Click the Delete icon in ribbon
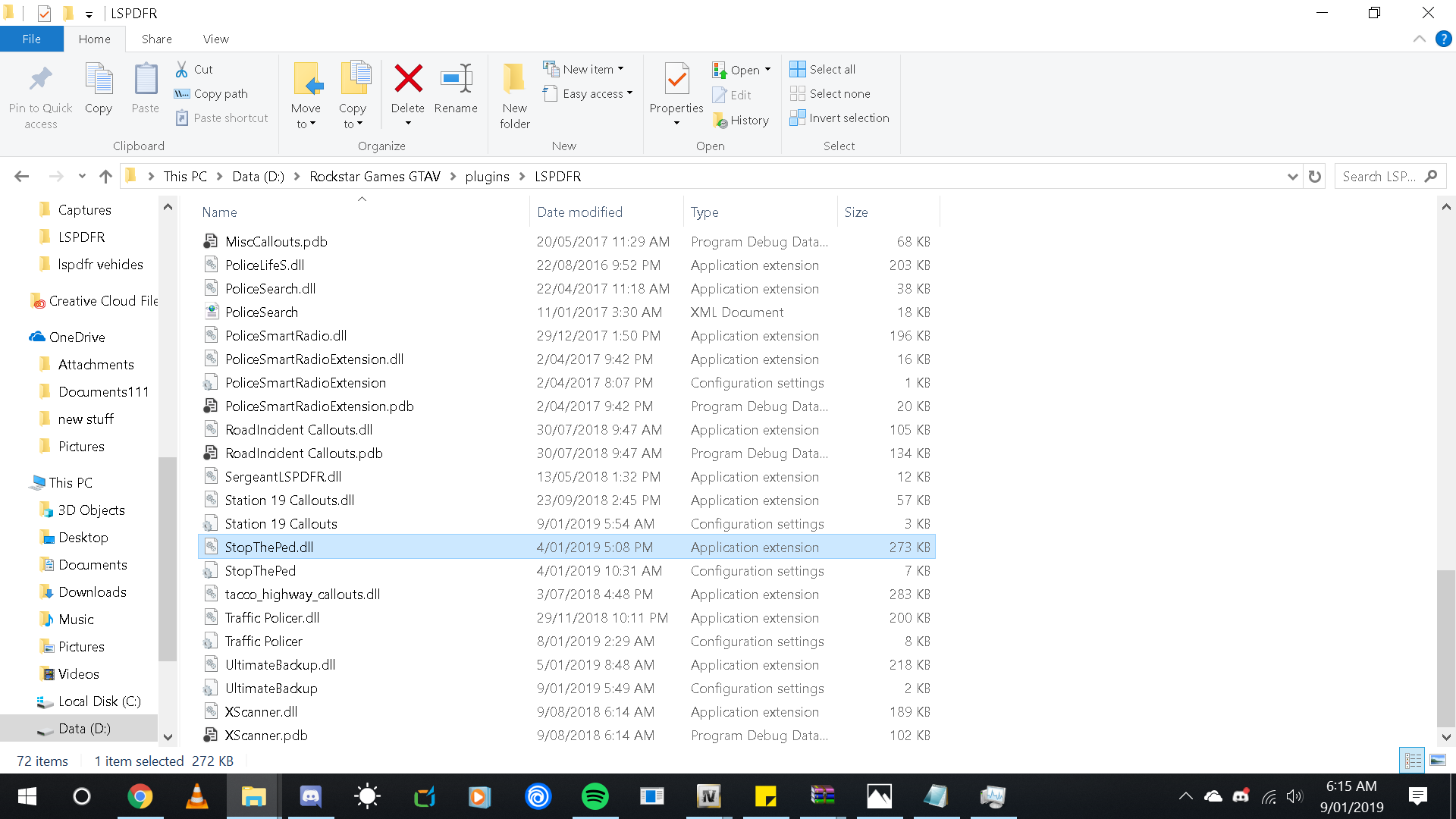This screenshot has width=1456, height=819. (408, 79)
